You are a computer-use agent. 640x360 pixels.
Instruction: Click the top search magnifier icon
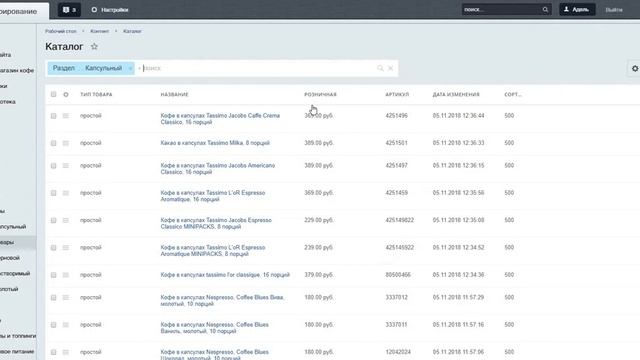pyautogui.click(x=545, y=10)
